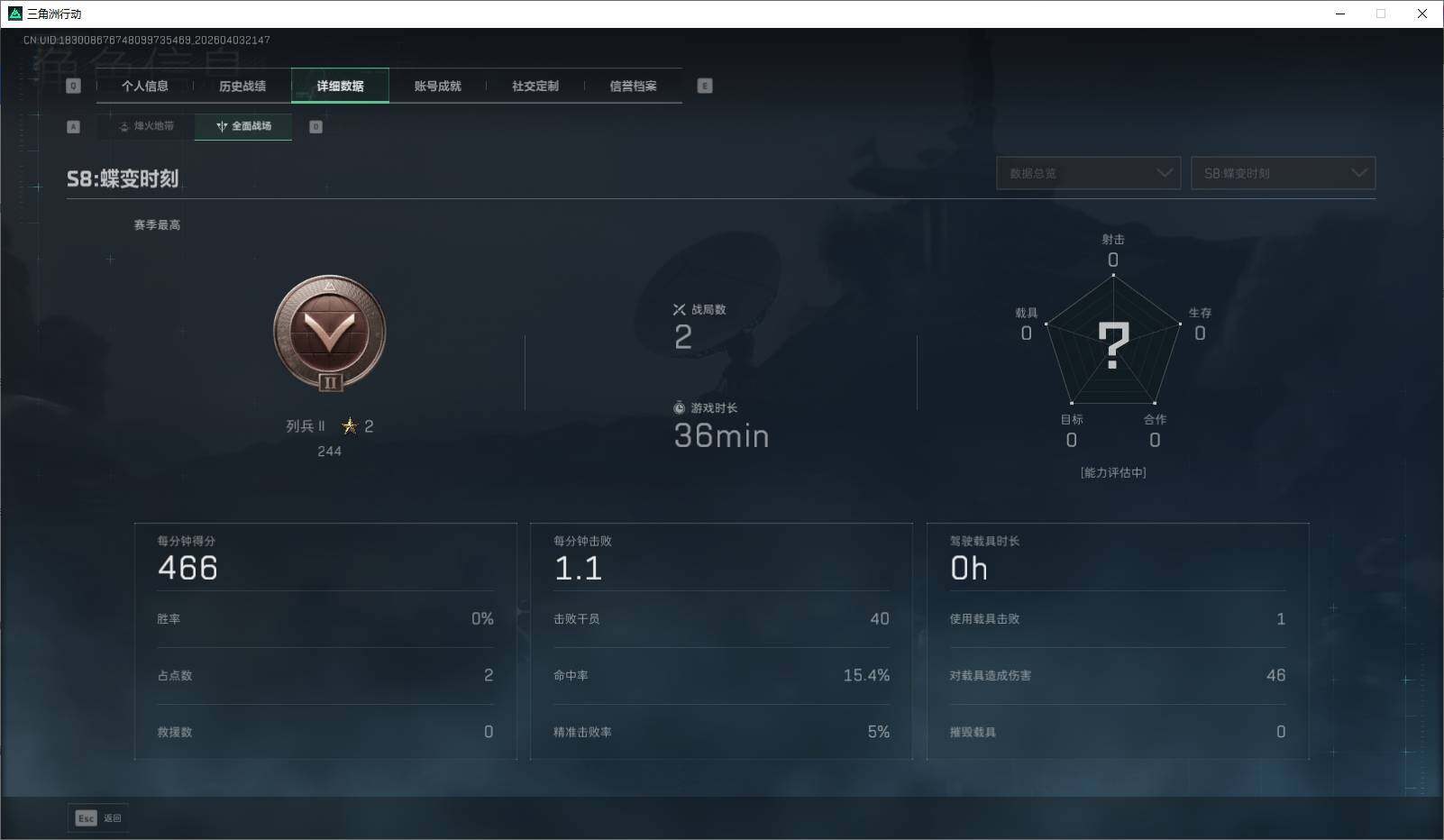Click the S8:蝶变时刻 season heading
Image resolution: width=1444 pixels, height=840 pixels.
coord(123,178)
